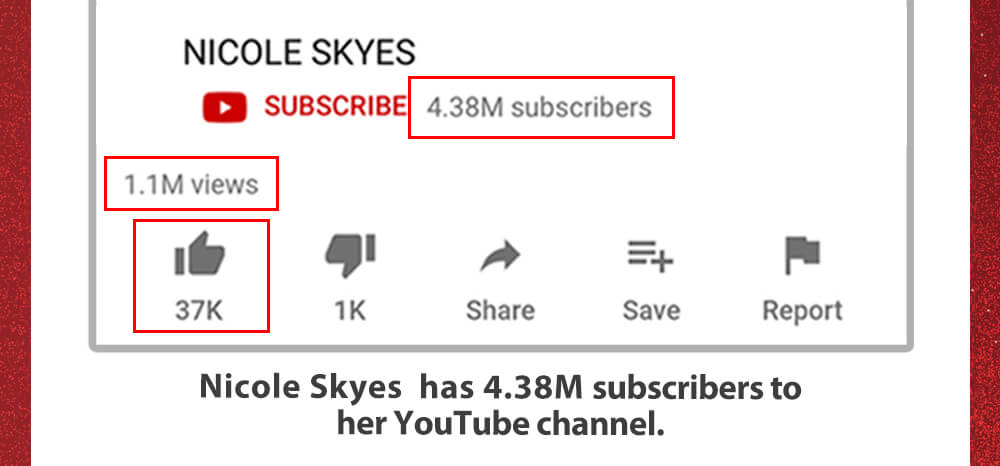Click the Save label text

(x=651, y=310)
